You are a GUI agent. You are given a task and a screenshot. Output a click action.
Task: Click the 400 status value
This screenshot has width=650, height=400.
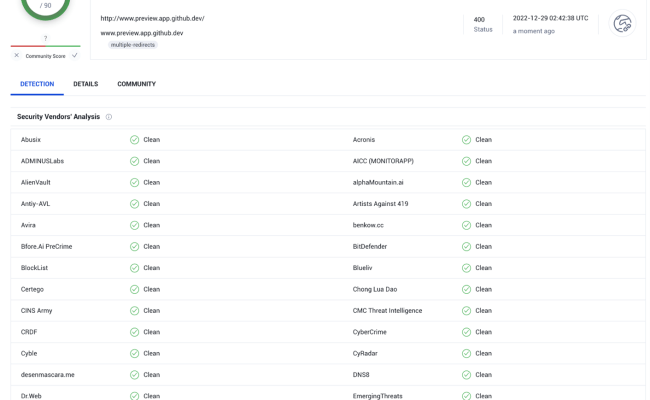tap(479, 19)
